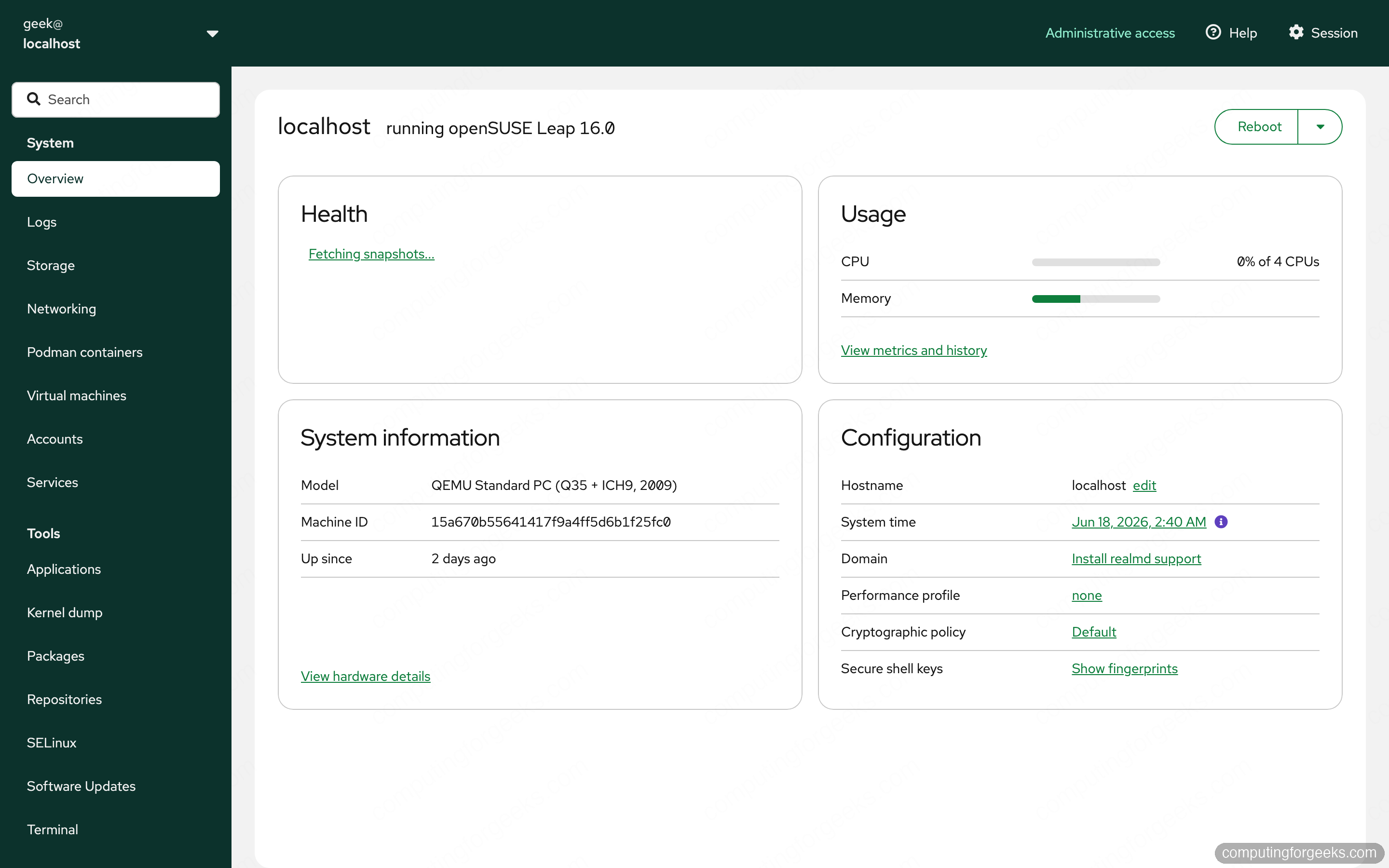
Task: Click the "2 days ago" uptime value
Action: coord(463,558)
